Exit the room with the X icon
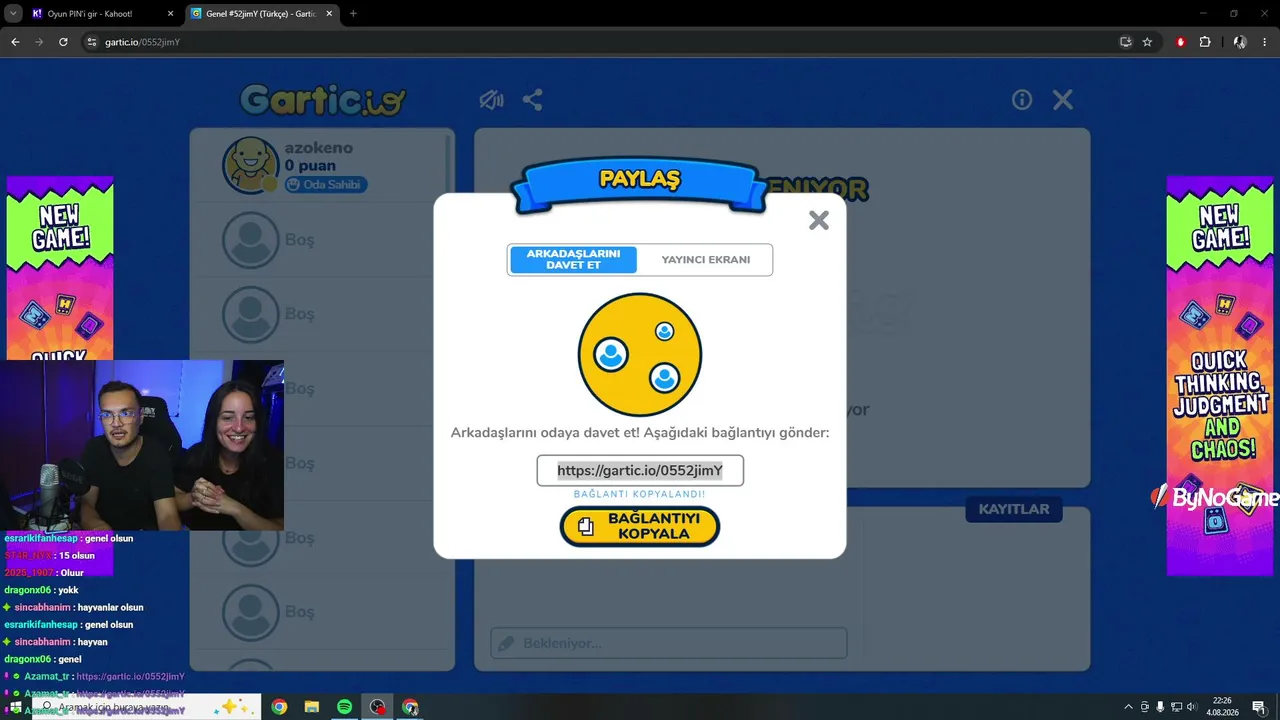This screenshot has width=1280, height=720. [1063, 100]
